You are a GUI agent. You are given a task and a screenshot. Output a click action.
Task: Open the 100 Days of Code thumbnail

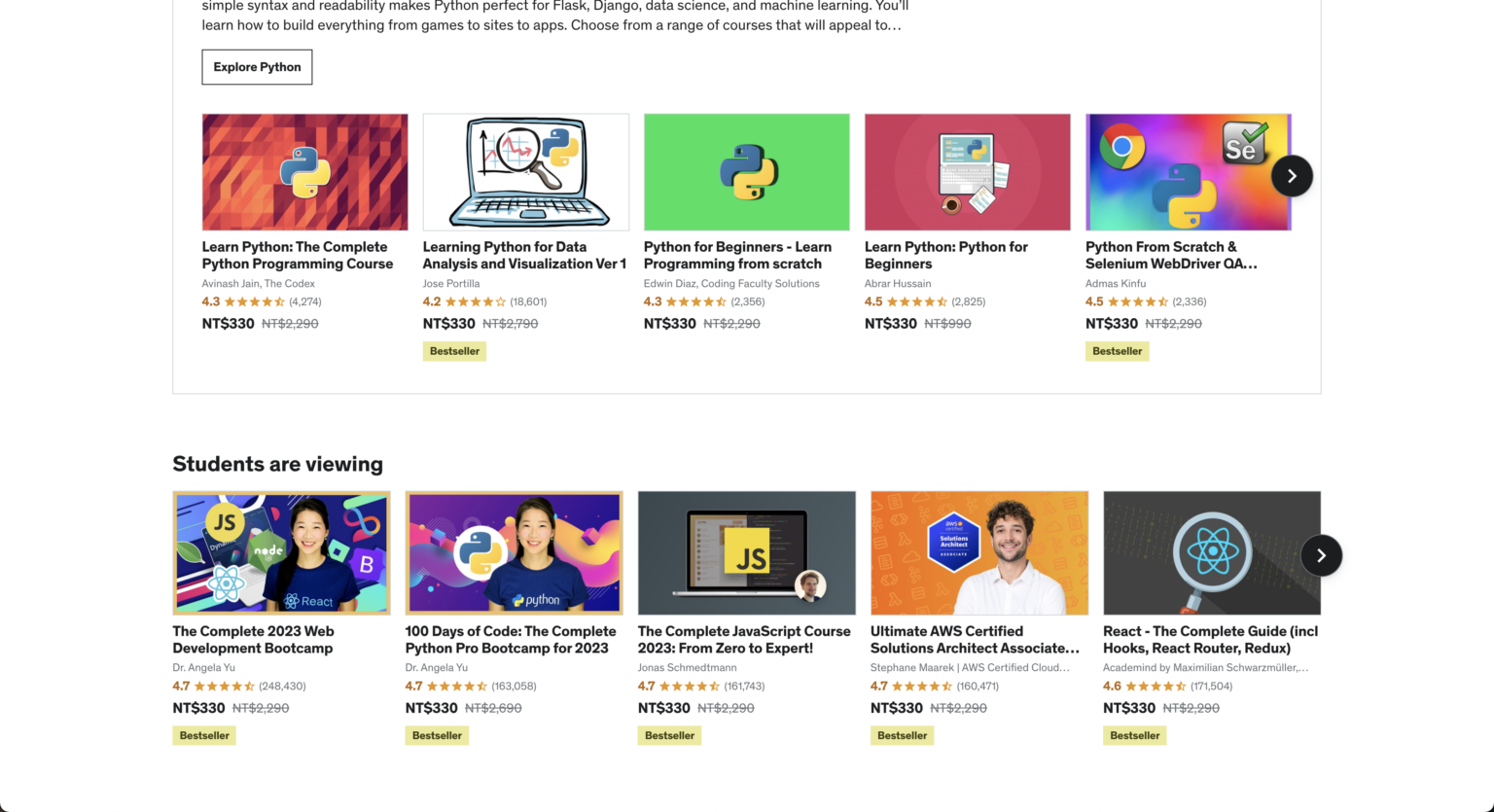point(514,552)
